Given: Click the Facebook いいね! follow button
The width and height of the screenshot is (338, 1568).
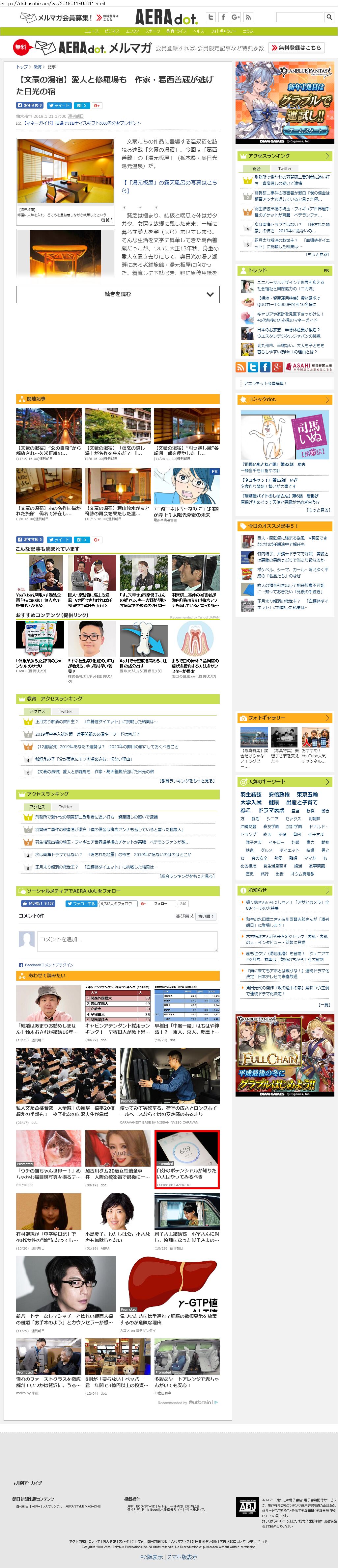Looking at the screenshot, I should click(38, 903).
